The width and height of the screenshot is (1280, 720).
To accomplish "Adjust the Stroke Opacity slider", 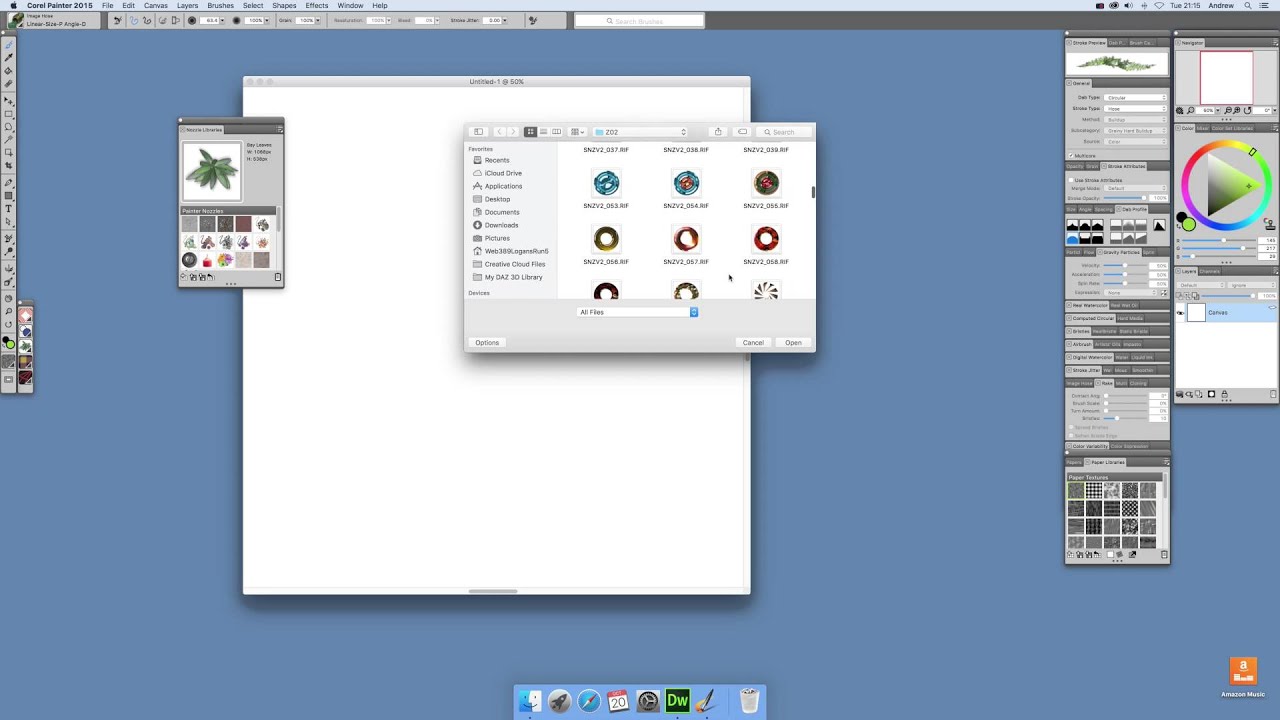I will (x=1124, y=198).
